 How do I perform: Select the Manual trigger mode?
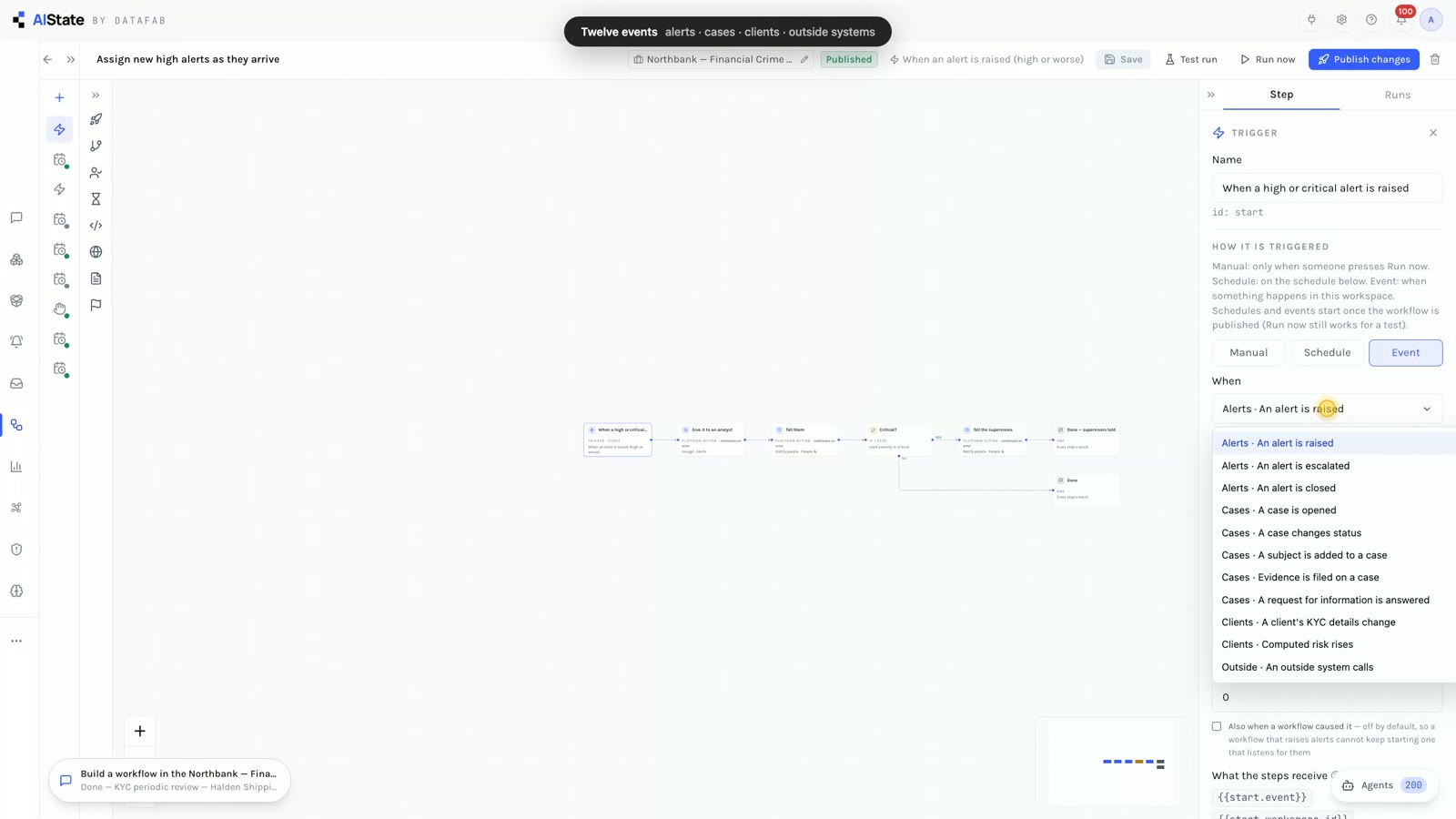(x=1249, y=353)
